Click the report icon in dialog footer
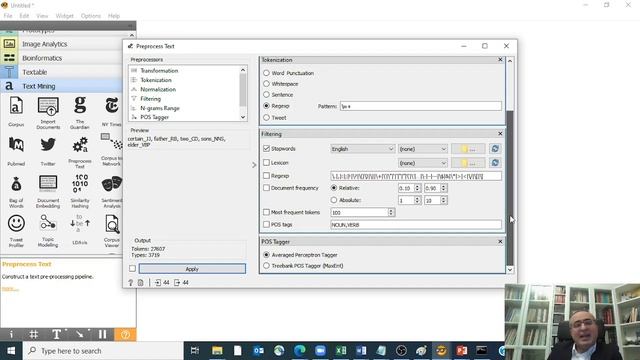Image resolution: width=640 pixels, height=360 pixels. (x=140, y=282)
